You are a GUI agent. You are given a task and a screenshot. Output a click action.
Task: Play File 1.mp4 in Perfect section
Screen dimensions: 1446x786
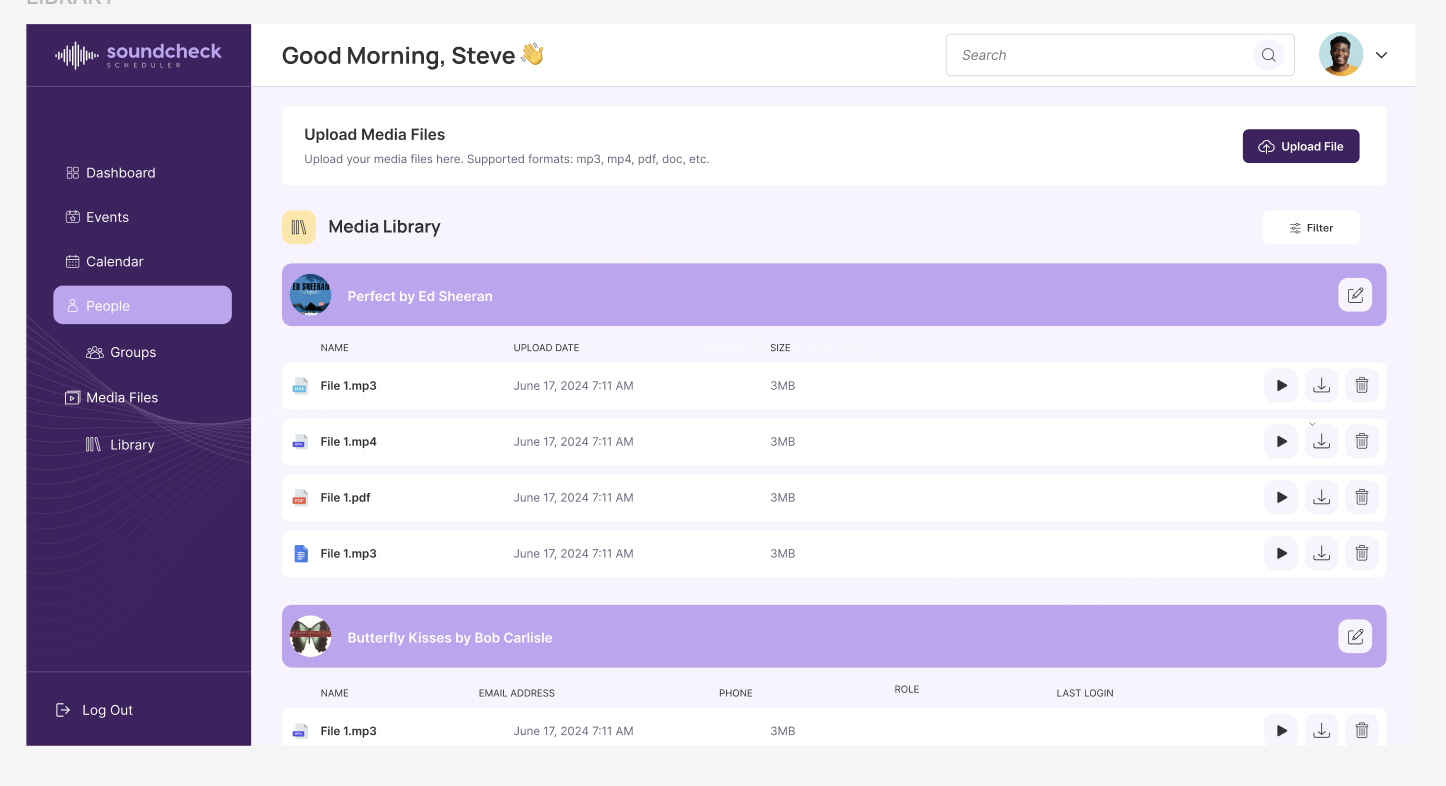pyautogui.click(x=1281, y=441)
